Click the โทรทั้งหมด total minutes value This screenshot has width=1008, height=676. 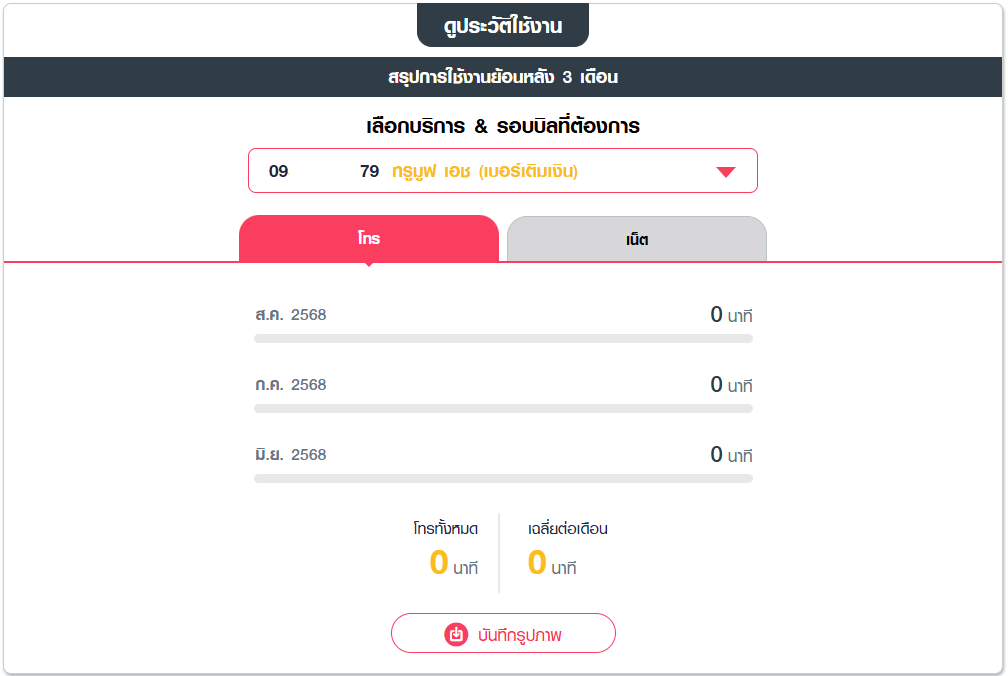tap(453, 563)
